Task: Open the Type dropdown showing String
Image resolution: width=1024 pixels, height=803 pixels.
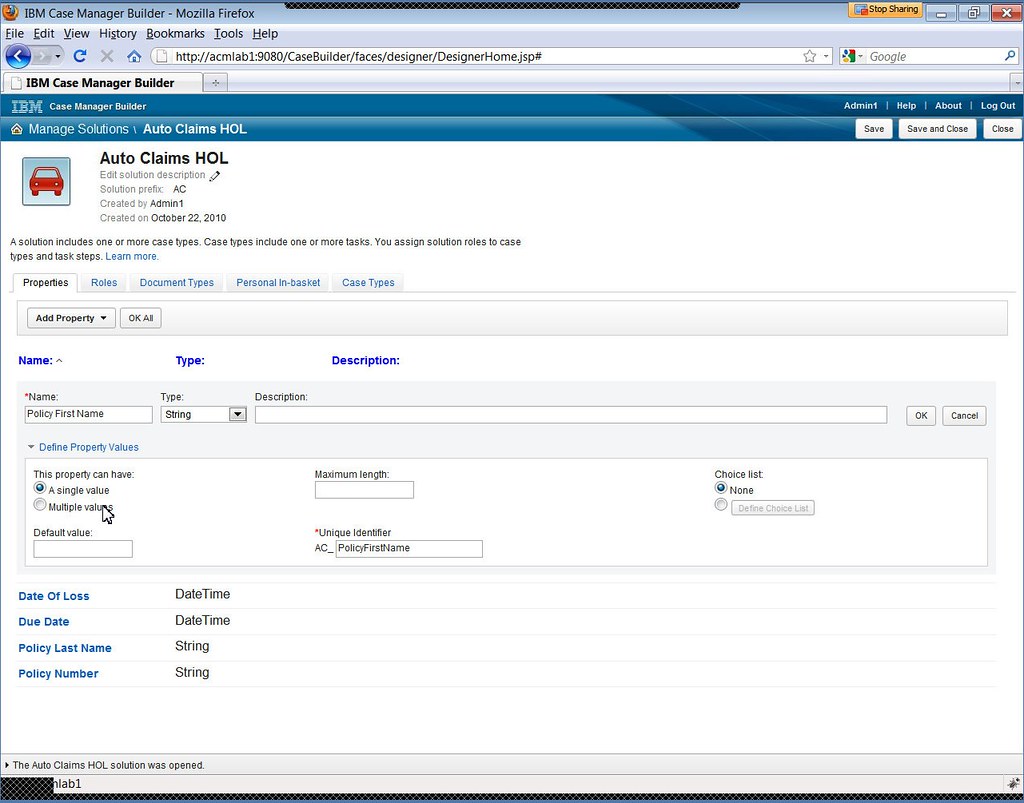Action: pyautogui.click(x=237, y=414)
